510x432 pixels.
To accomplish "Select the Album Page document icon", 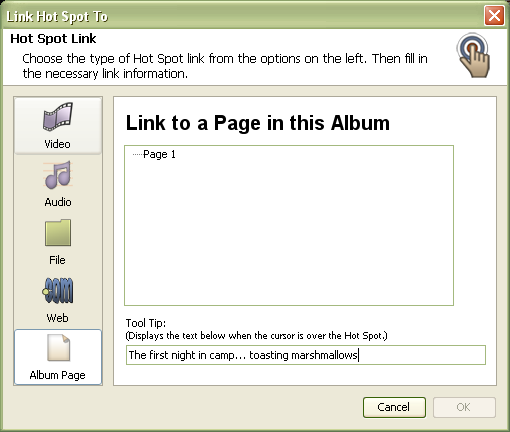I will tap(59, 348).
